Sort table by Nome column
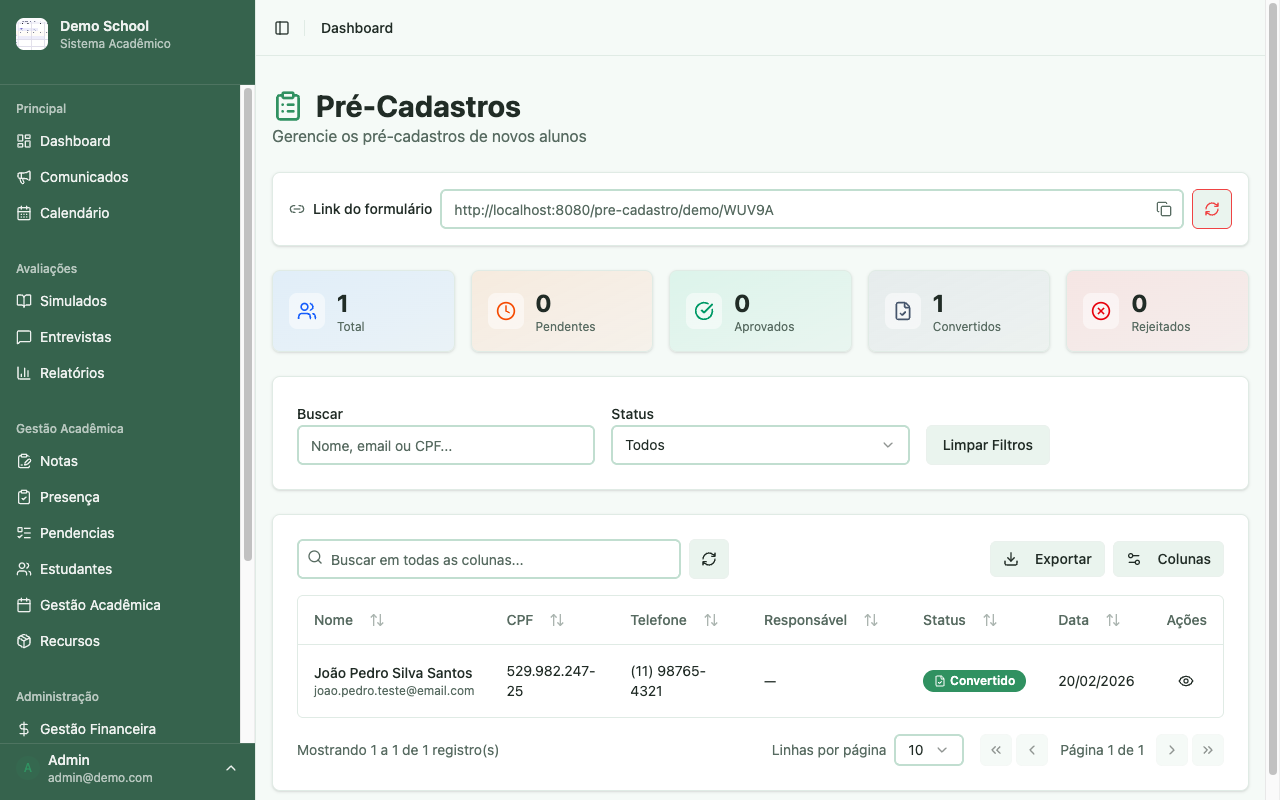Screen dimensions: 1280x800 pyautogui.click(x=376, y=620)
